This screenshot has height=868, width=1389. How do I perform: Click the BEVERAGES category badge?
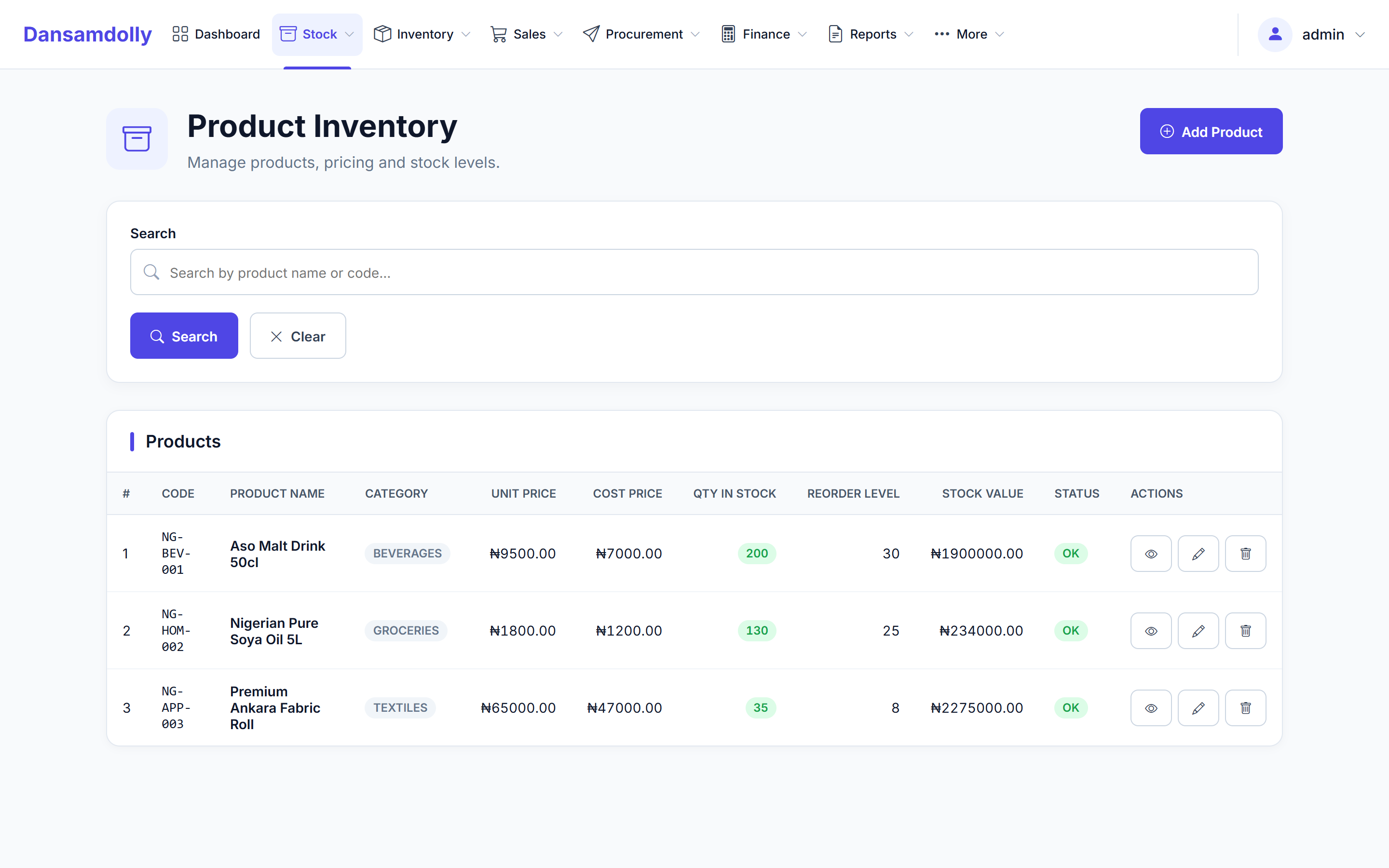408,554
